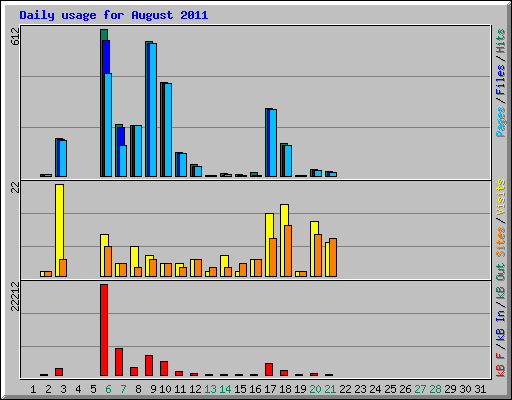The image size is (512, 400).
Task: Click day label "3" on the x-axis
Action: 63,389
